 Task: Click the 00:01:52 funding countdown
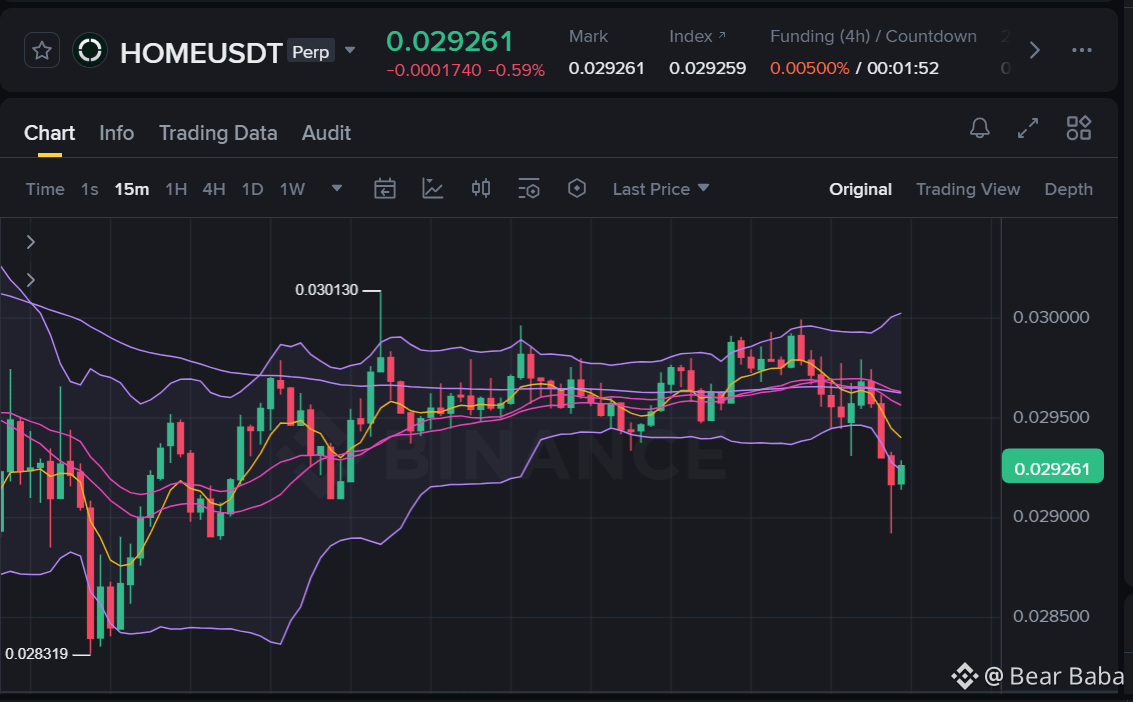click(x=902, y=68)
